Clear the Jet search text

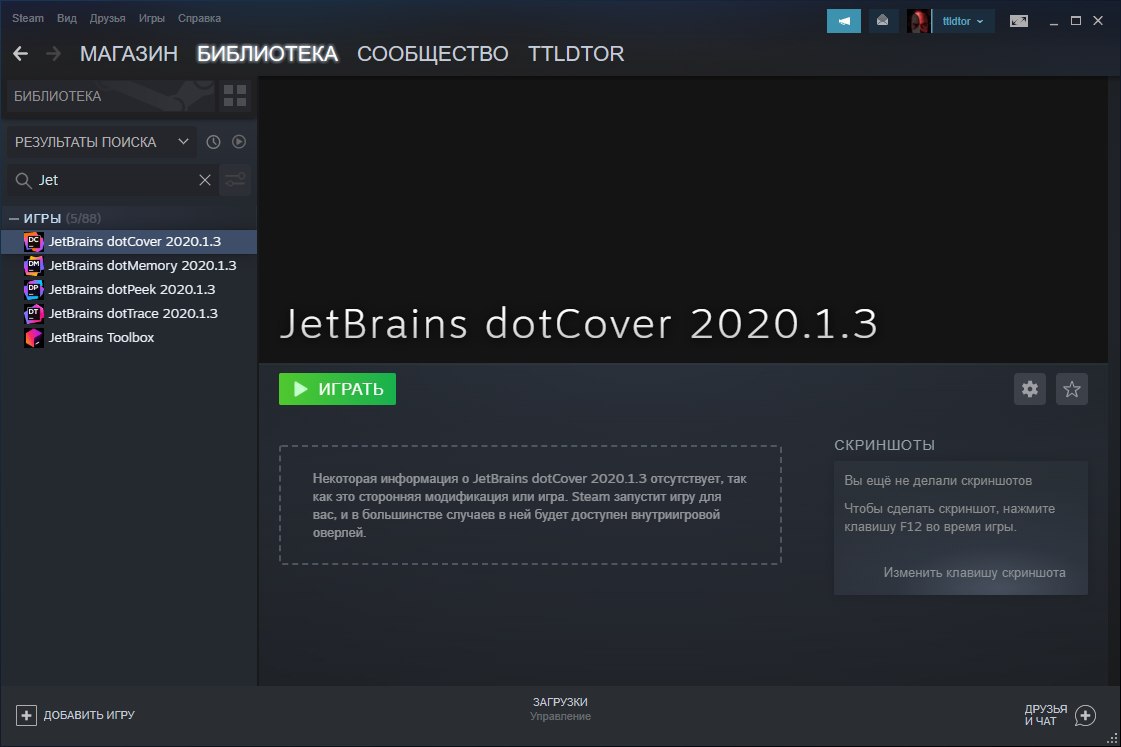coord(204,180)
